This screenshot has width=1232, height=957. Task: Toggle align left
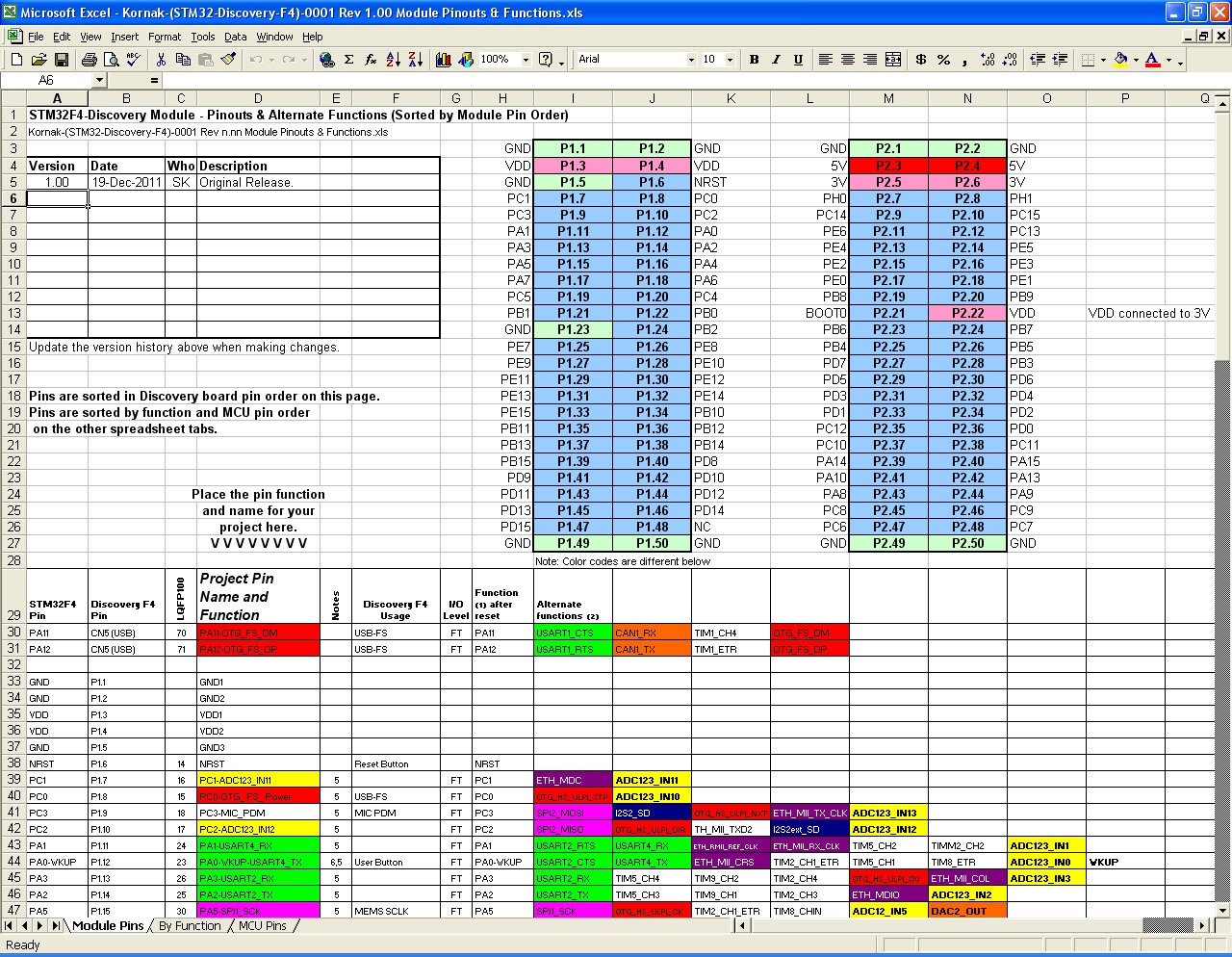tap(826, 60)
